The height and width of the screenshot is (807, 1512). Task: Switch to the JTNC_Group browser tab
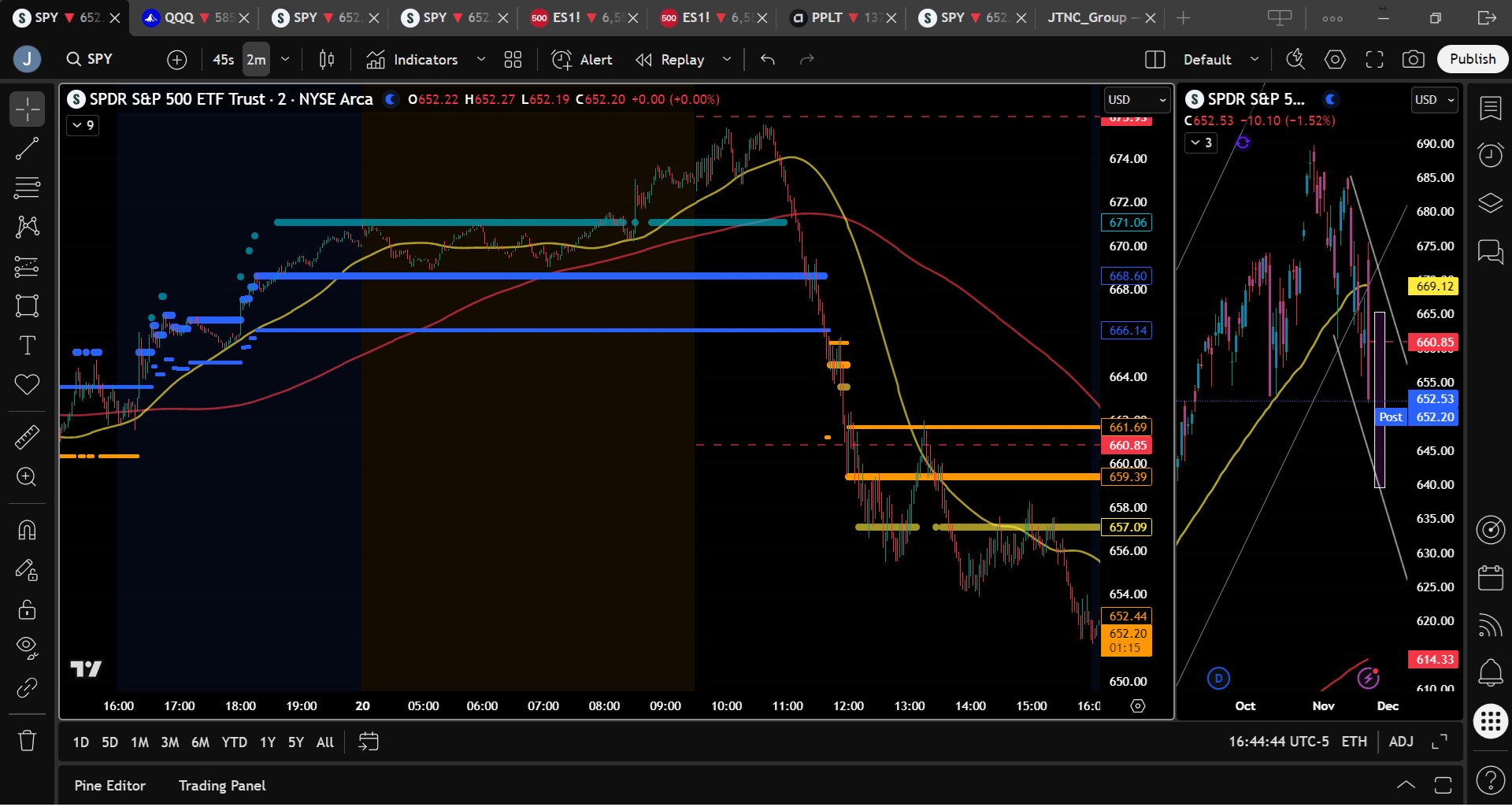click(x=1101, y=17)
